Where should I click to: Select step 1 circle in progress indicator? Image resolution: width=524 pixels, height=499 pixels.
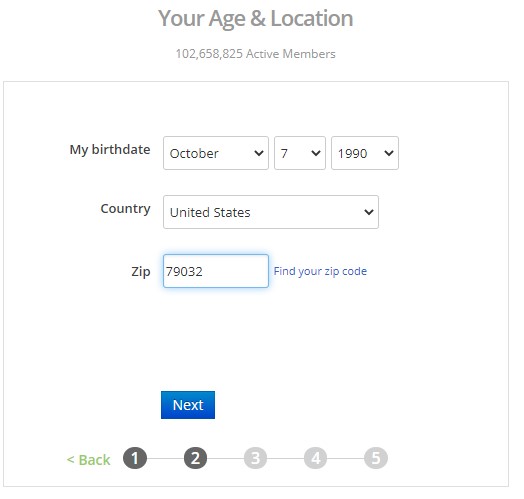pos(135,458)
